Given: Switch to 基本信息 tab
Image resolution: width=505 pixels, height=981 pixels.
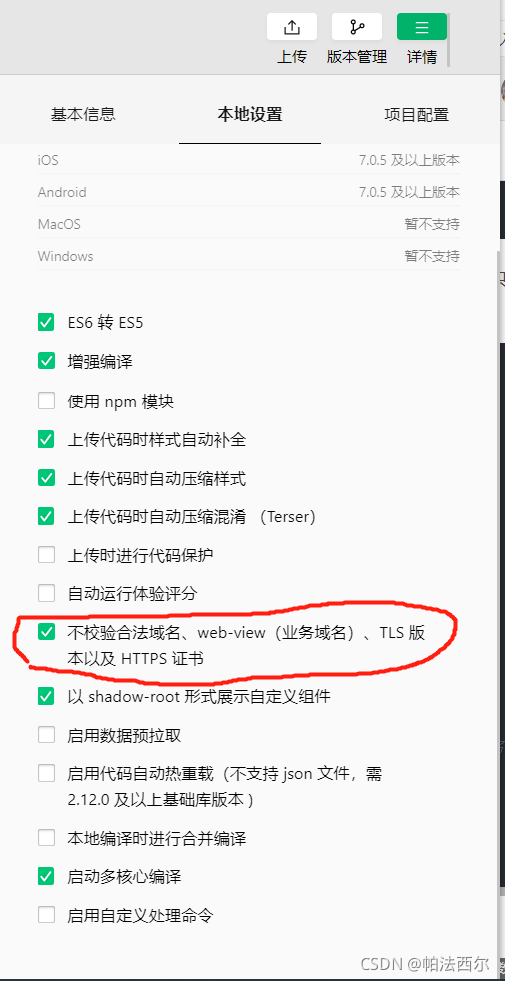Looking at the screenshot, I should point(83,114).
